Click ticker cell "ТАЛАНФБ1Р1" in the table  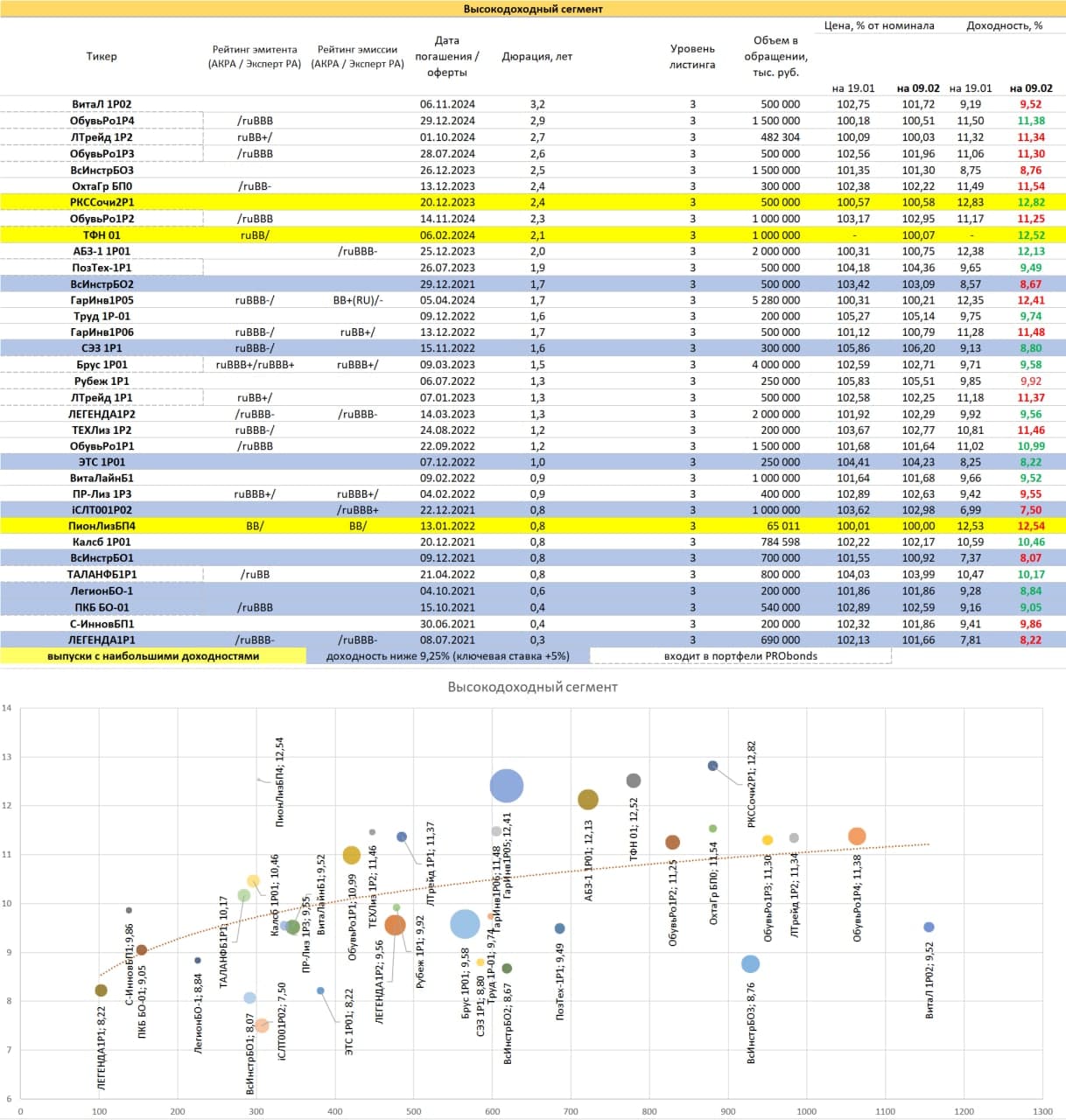(x=102, y=575)
